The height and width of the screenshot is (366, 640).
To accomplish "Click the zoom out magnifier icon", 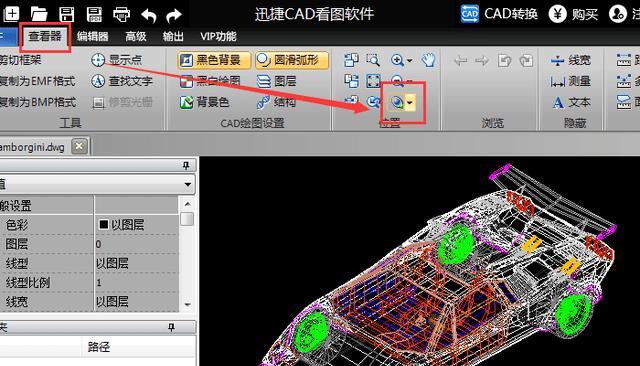I will pos(397,81).
